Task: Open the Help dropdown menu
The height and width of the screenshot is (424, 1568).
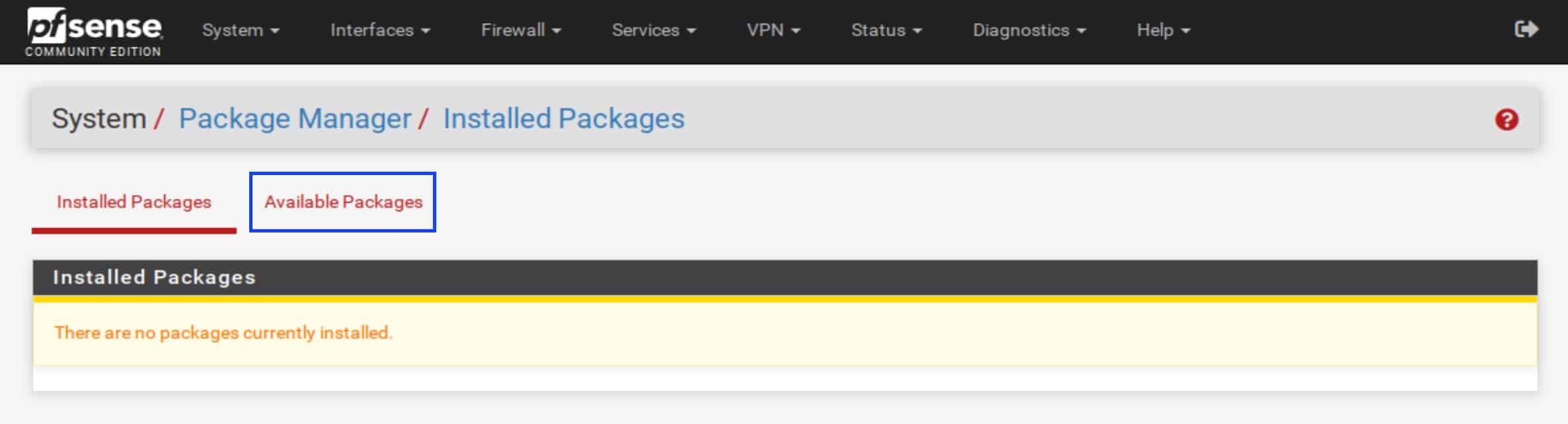Action: pos(1163,30)
